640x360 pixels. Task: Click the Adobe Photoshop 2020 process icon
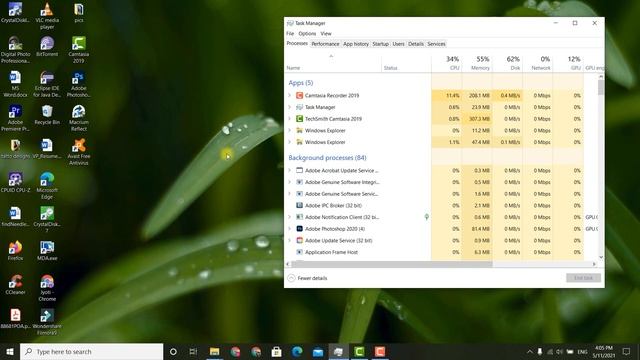pyautogui.click(x=299, y=229)
